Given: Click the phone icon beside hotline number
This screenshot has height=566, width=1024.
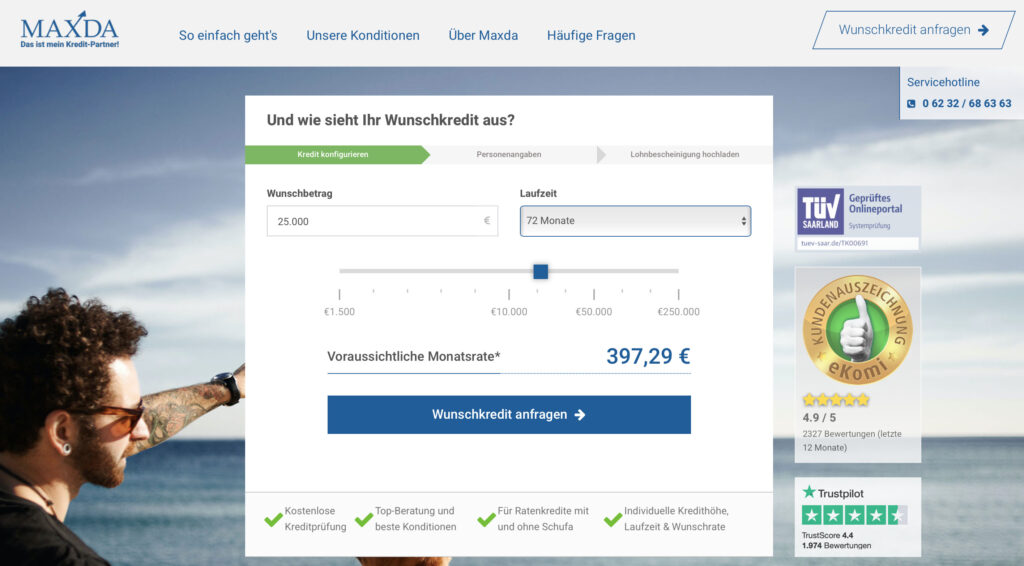Looking at the screenshot, I should click(911, 103).
